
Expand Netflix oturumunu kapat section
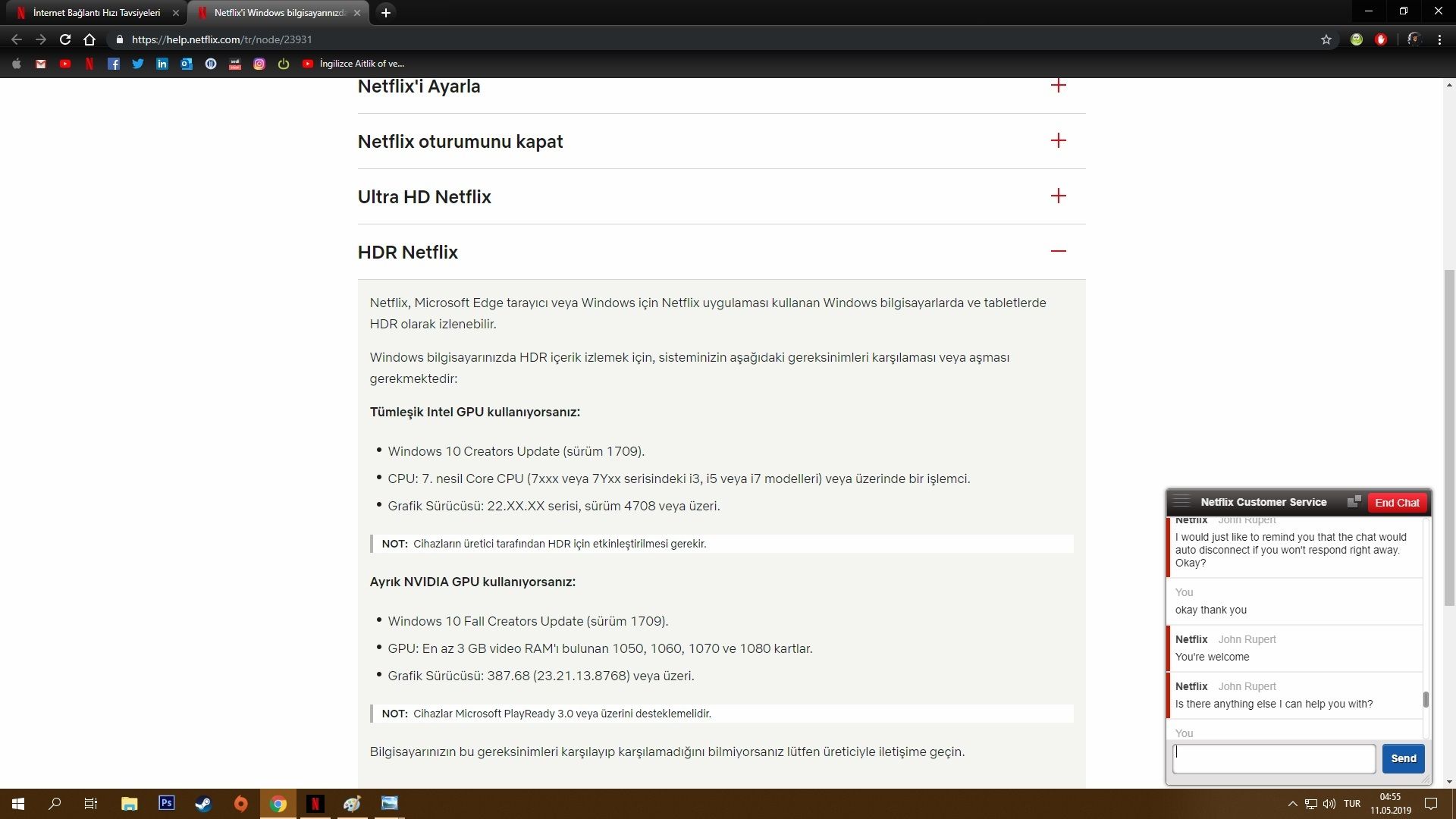point(1058,141)
